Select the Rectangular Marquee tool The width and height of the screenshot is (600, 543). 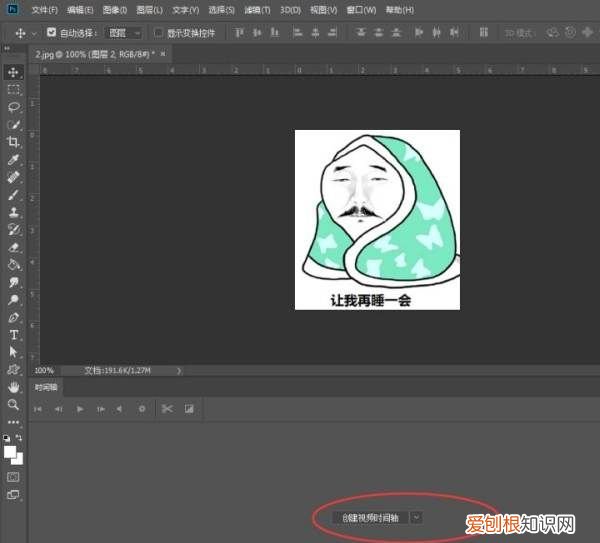coord(13,90)
